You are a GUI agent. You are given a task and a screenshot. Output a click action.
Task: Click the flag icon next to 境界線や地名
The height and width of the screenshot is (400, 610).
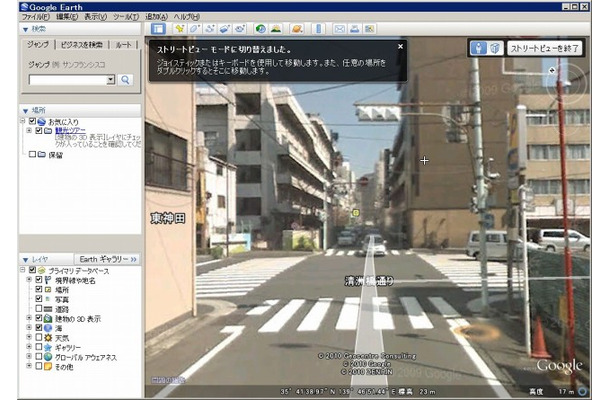[48, 280]
